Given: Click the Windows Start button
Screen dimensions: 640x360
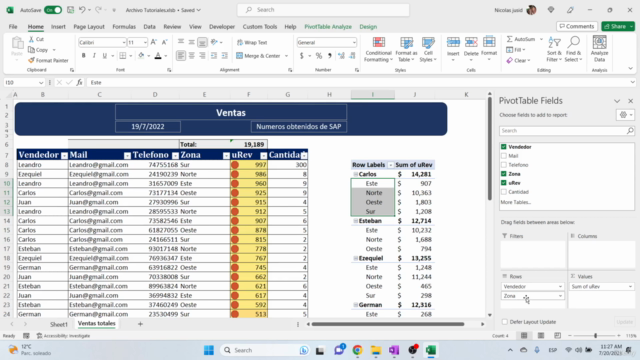Looking at the screenshot, I should pos(209,350).
